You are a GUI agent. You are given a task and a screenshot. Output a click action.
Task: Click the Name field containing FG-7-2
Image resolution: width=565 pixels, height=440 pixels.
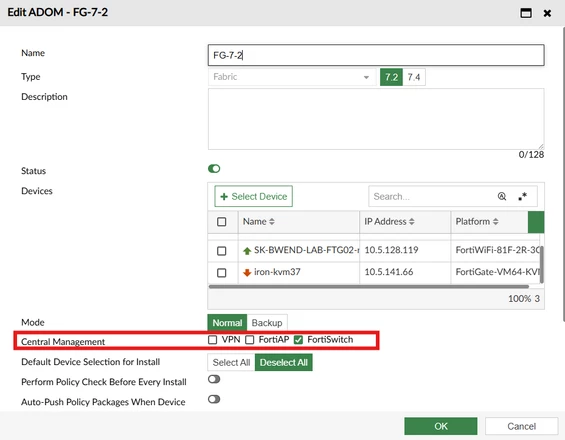(x=376, y=55)
